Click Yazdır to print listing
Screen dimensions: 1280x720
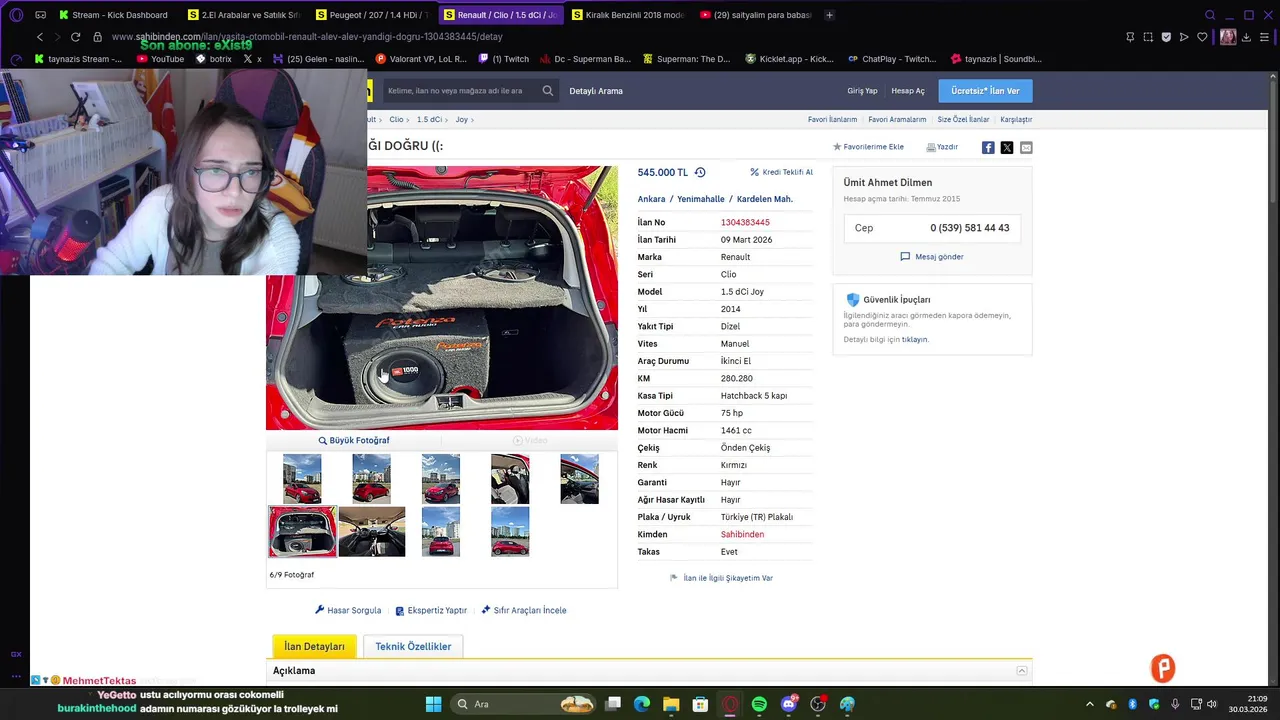[942, 147]
